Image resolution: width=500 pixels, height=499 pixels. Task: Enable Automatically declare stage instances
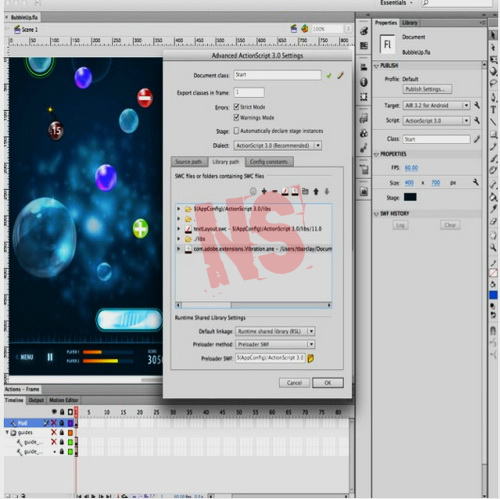pos(236,131)
